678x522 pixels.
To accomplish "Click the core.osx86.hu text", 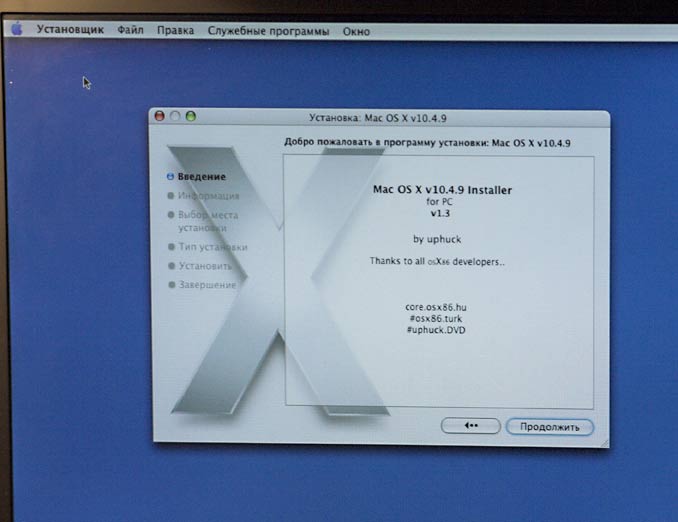I will click(x=436, y=307).
